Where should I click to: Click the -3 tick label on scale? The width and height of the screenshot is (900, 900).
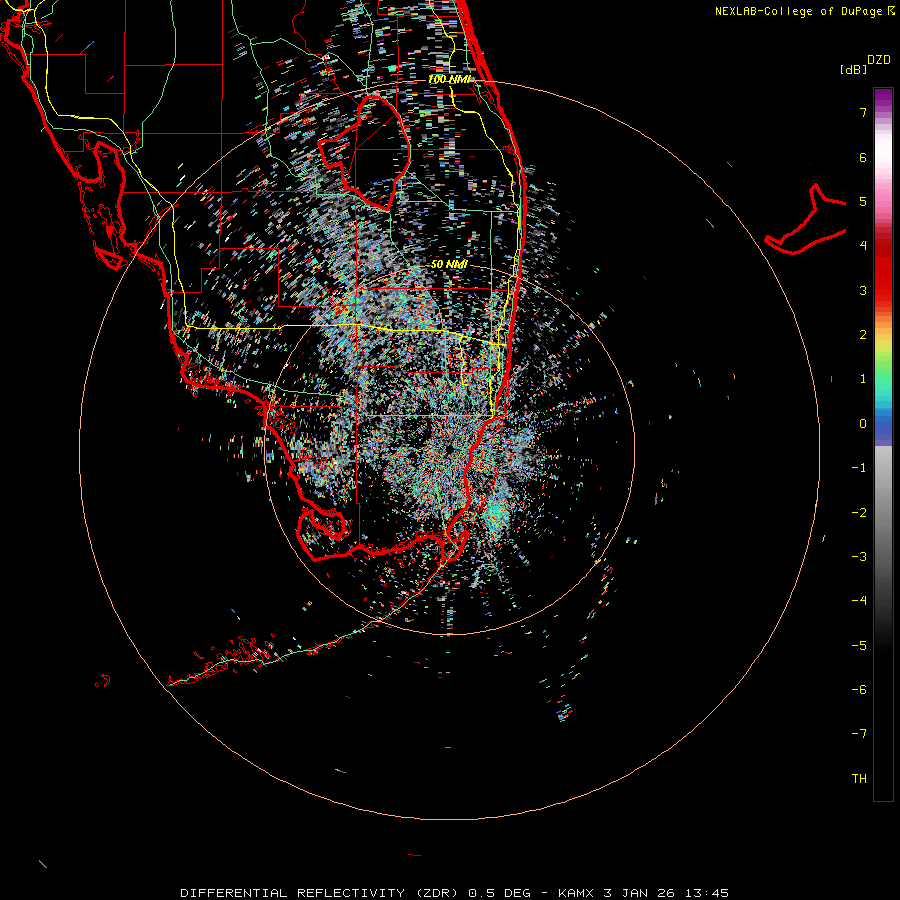tap(859, 557)
